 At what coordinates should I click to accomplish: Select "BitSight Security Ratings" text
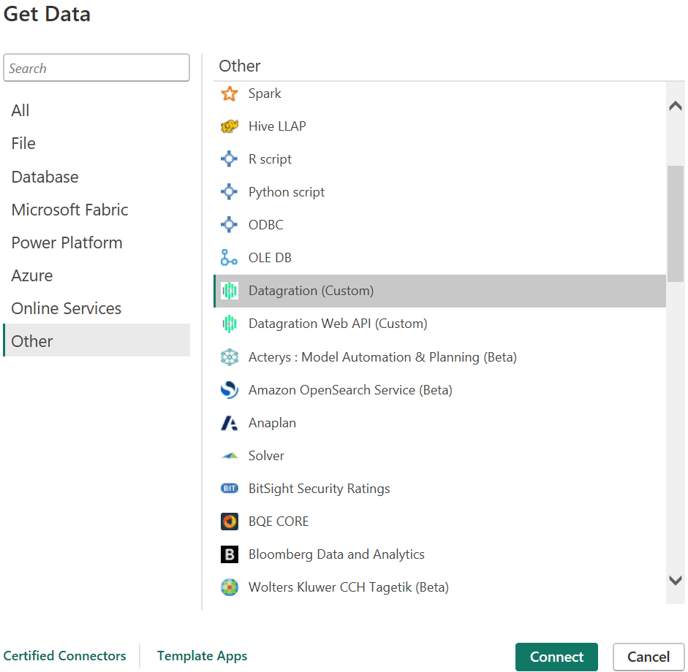coord(319,489)
